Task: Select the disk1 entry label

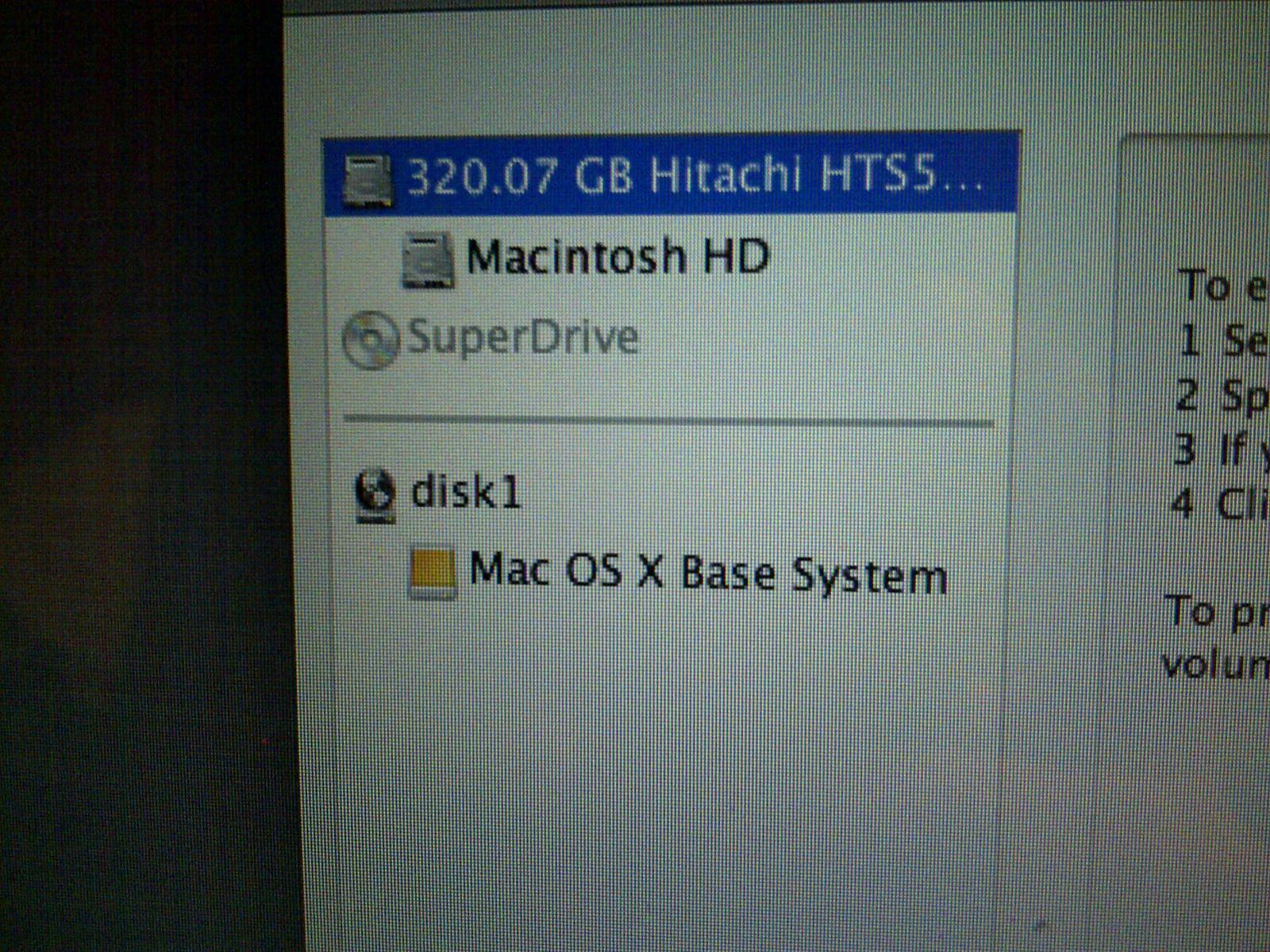Action: click(x=465, y=492)
